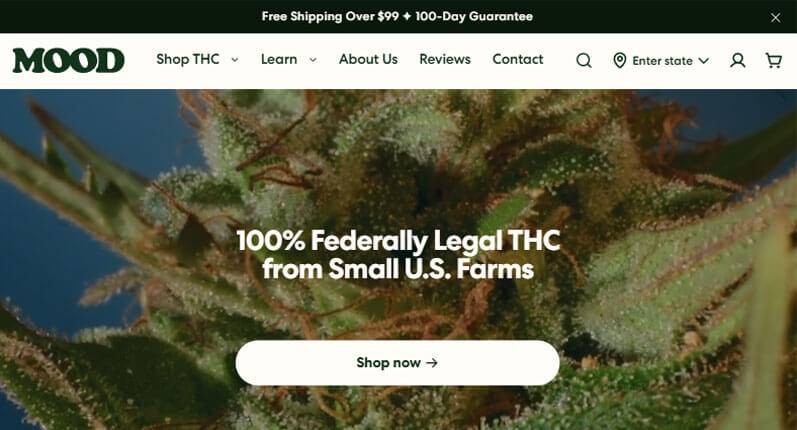Click the Federally Legal THC headline
This screenshot has height=430, width=797.
click(398, 254)
